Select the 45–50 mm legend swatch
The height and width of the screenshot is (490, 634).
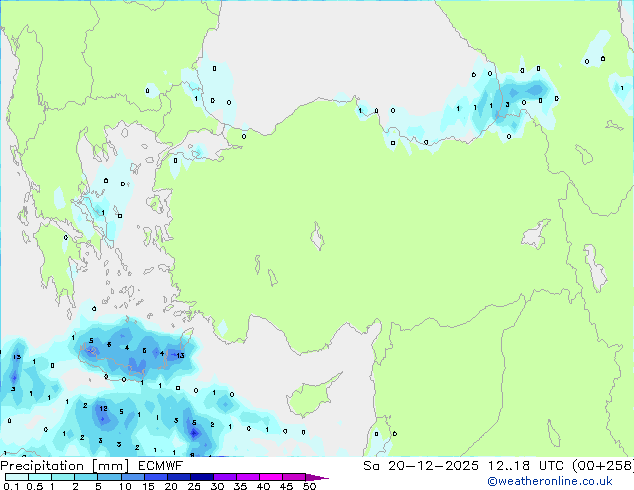point(294,477)
